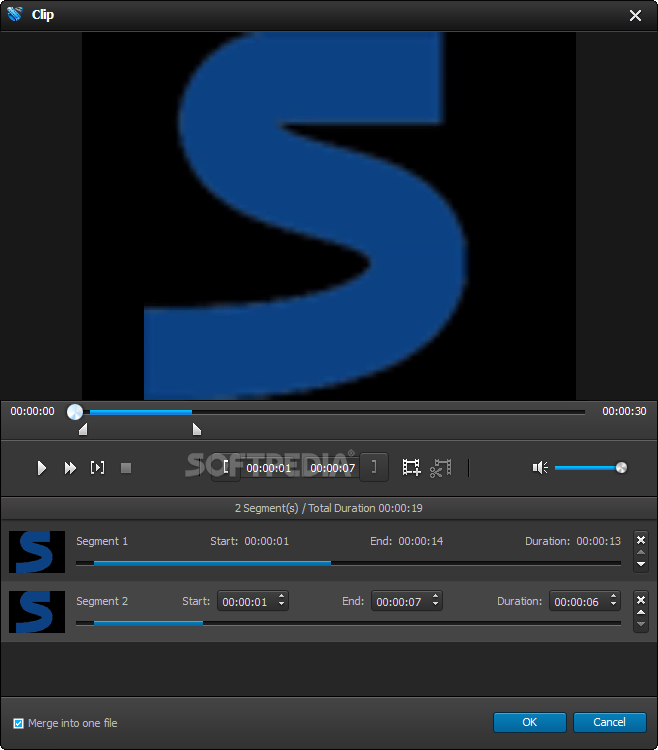Confirm clip with OK button
658x750 pixels.
530,722
